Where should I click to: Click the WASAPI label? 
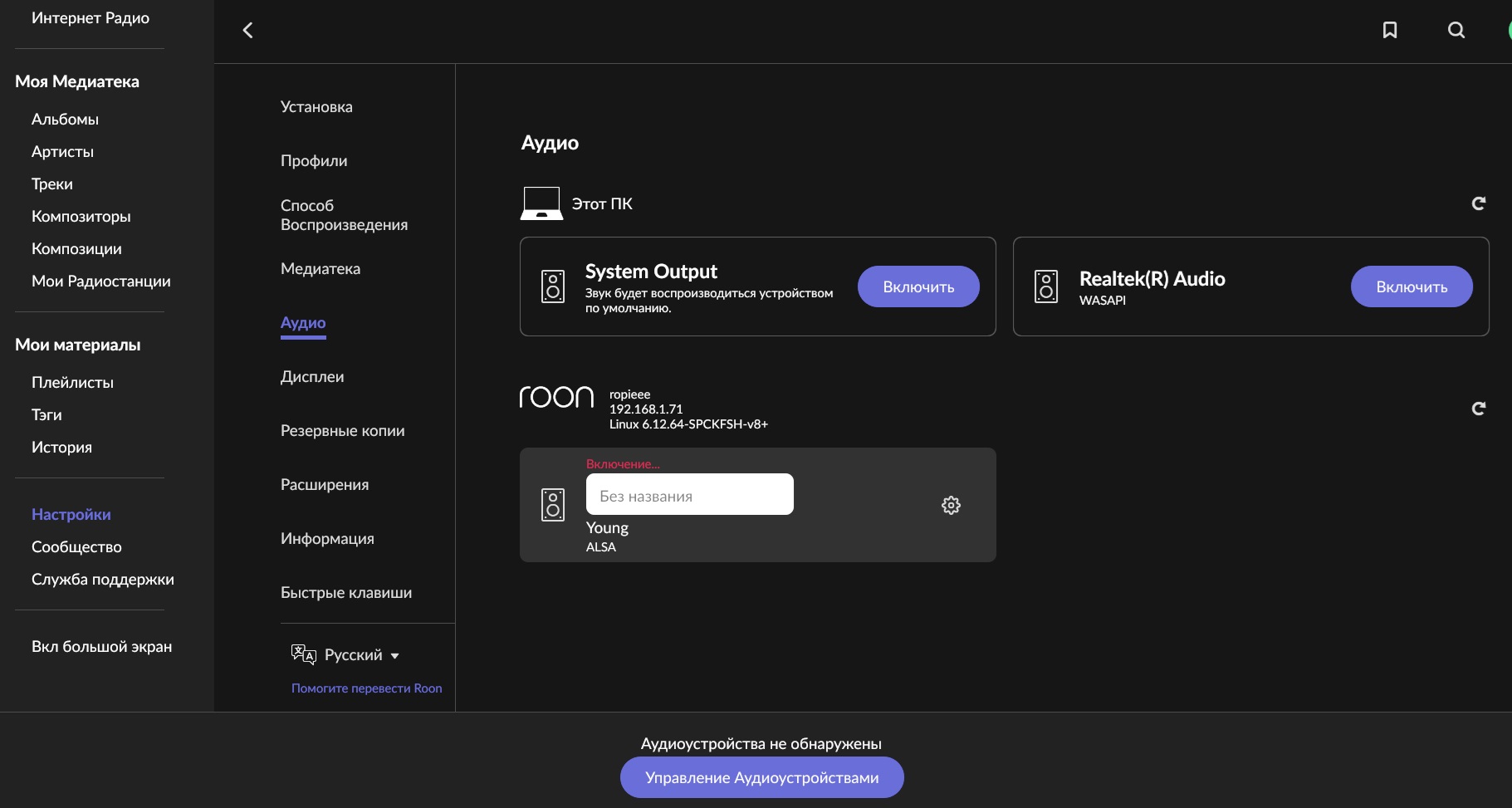(x=1103, y=301)
